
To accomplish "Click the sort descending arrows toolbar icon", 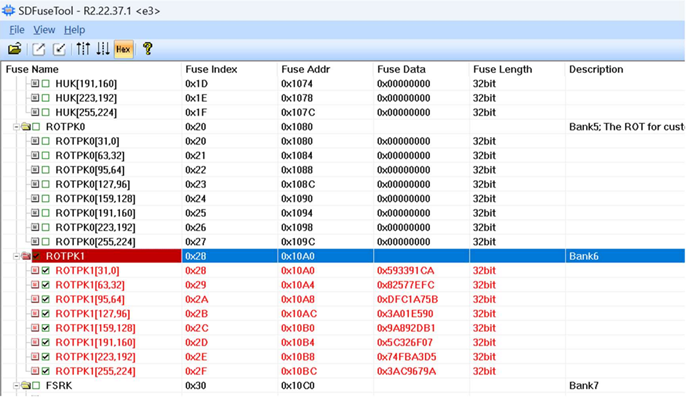I will click(x=102, y=48).
